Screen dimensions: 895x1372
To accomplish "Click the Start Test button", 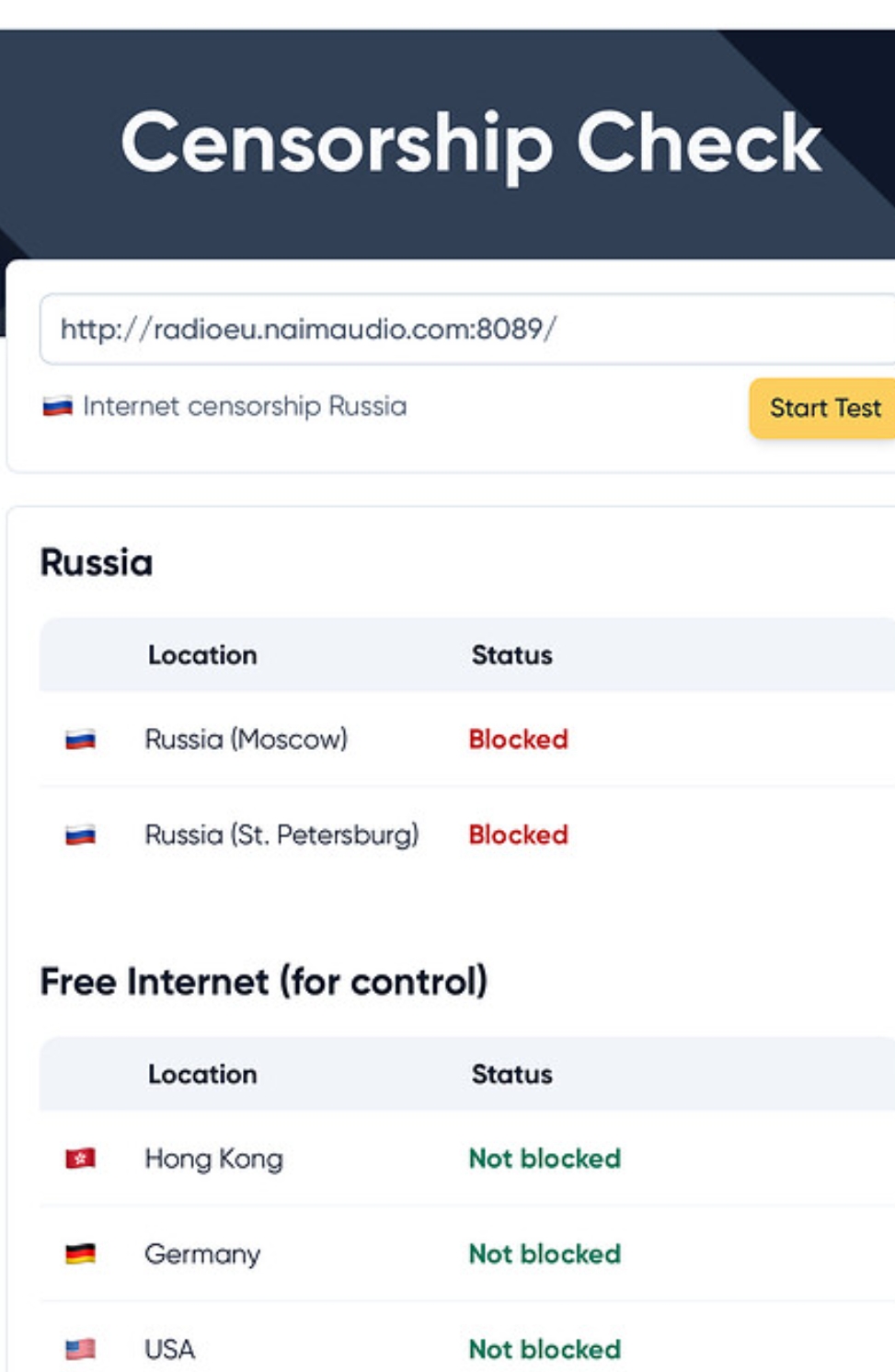I will (822, 408).
